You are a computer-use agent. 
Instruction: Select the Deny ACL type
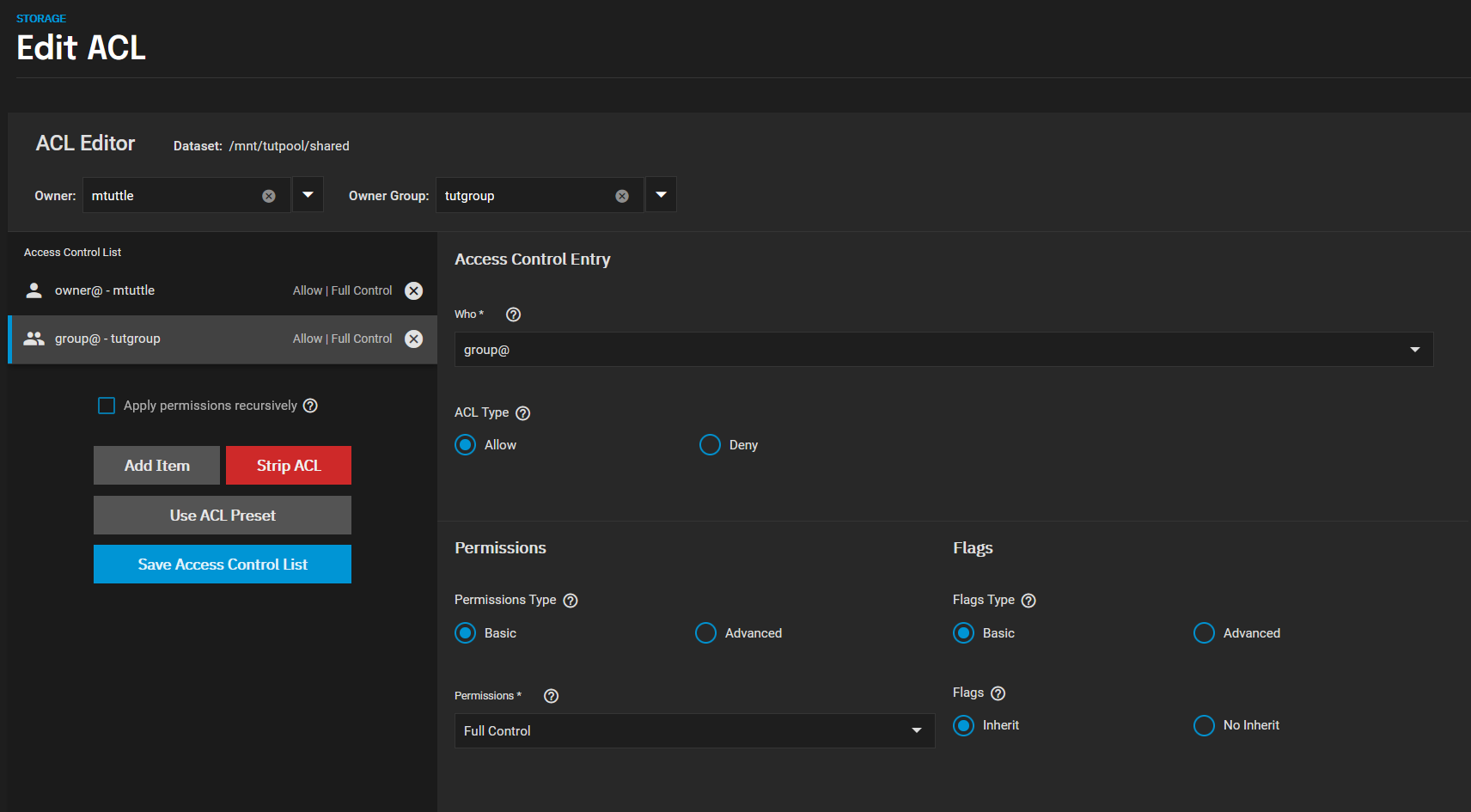(710, 444)
